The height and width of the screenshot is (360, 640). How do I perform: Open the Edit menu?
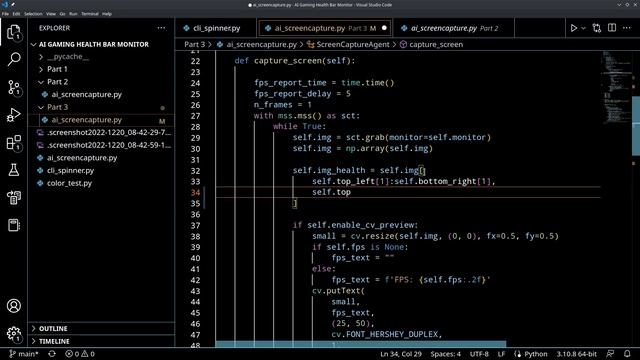click(x=16, y=13)
